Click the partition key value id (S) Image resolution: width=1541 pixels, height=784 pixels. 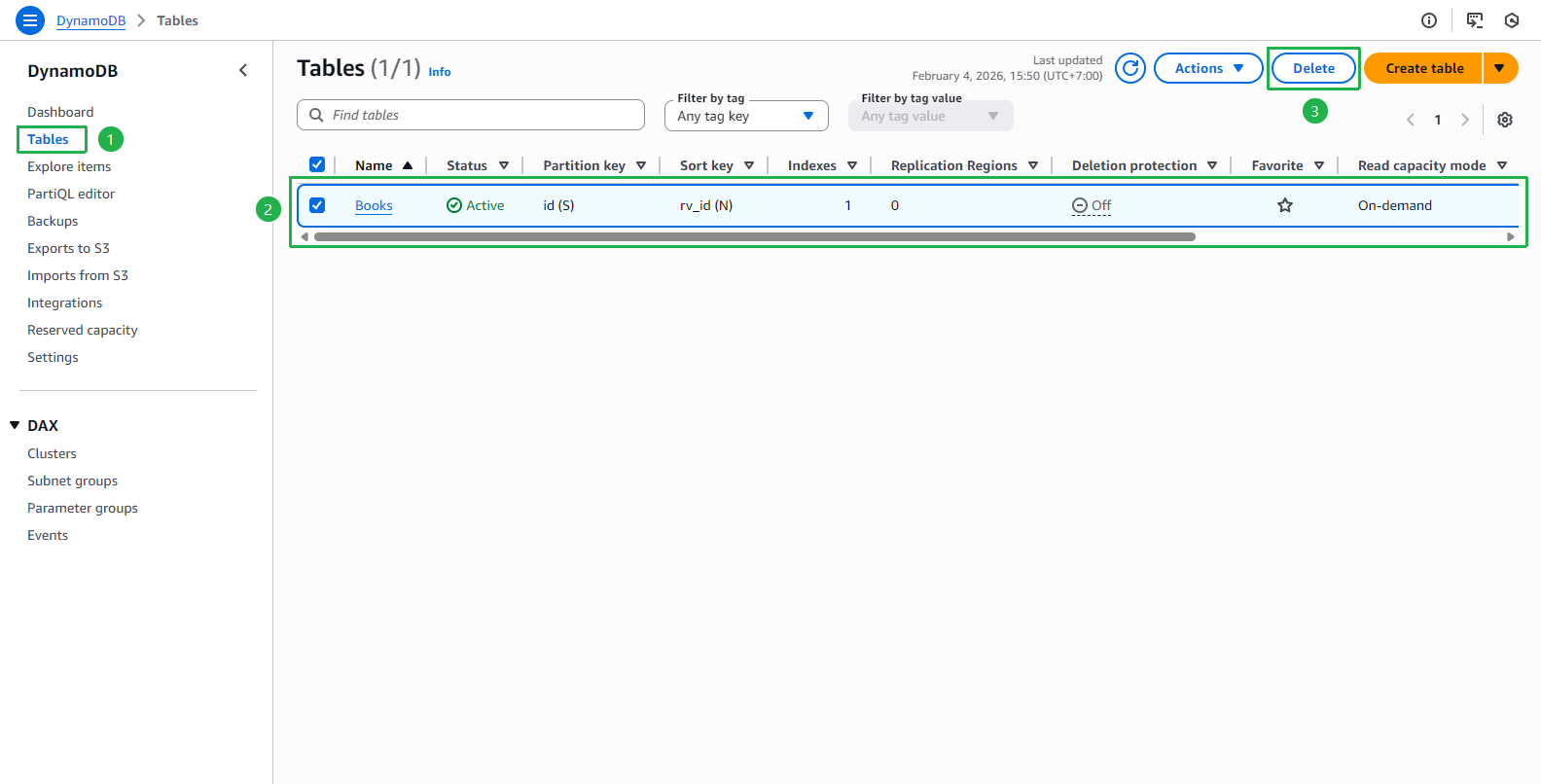point(558,205)
